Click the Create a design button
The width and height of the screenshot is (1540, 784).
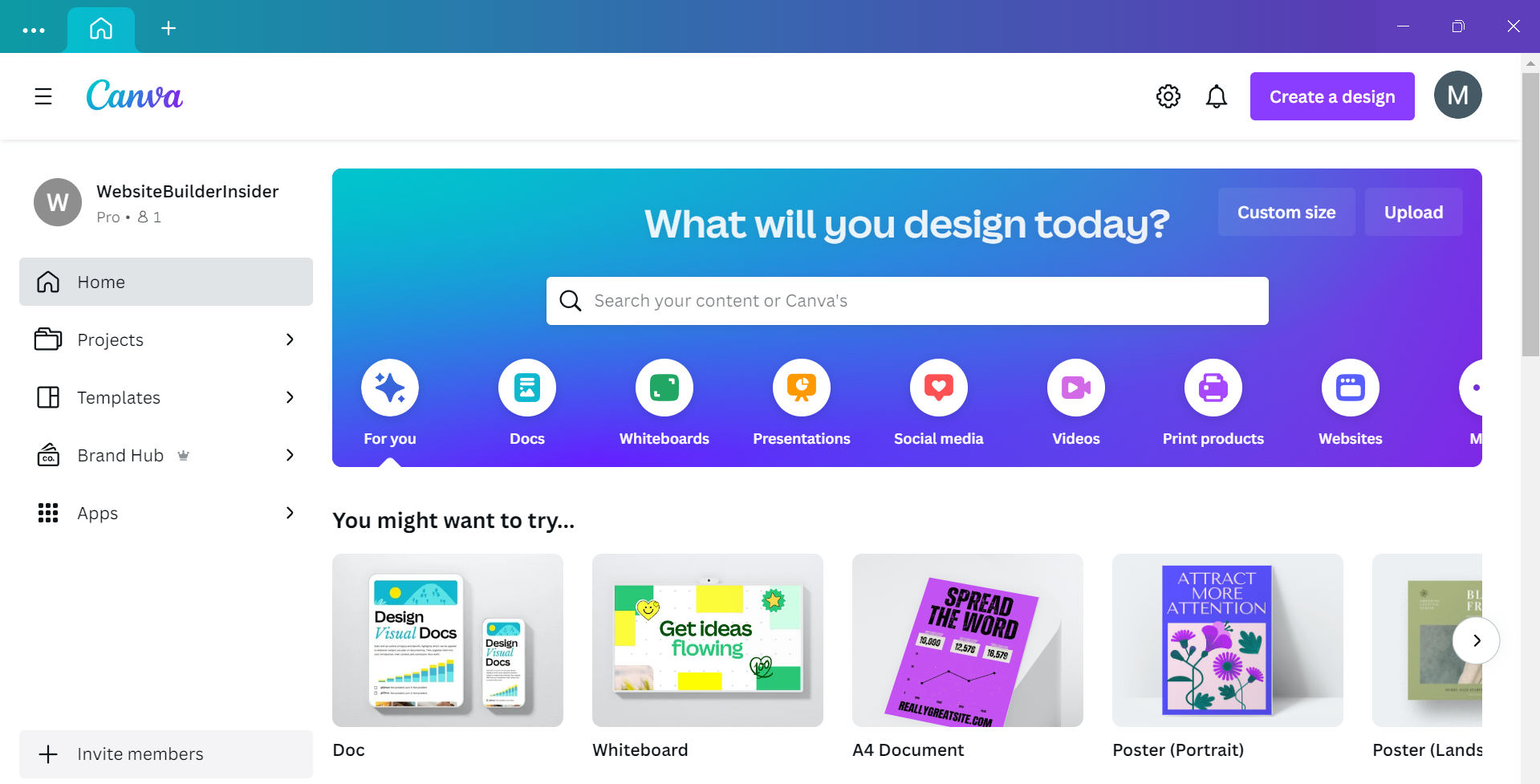(x=1332, y=96)
